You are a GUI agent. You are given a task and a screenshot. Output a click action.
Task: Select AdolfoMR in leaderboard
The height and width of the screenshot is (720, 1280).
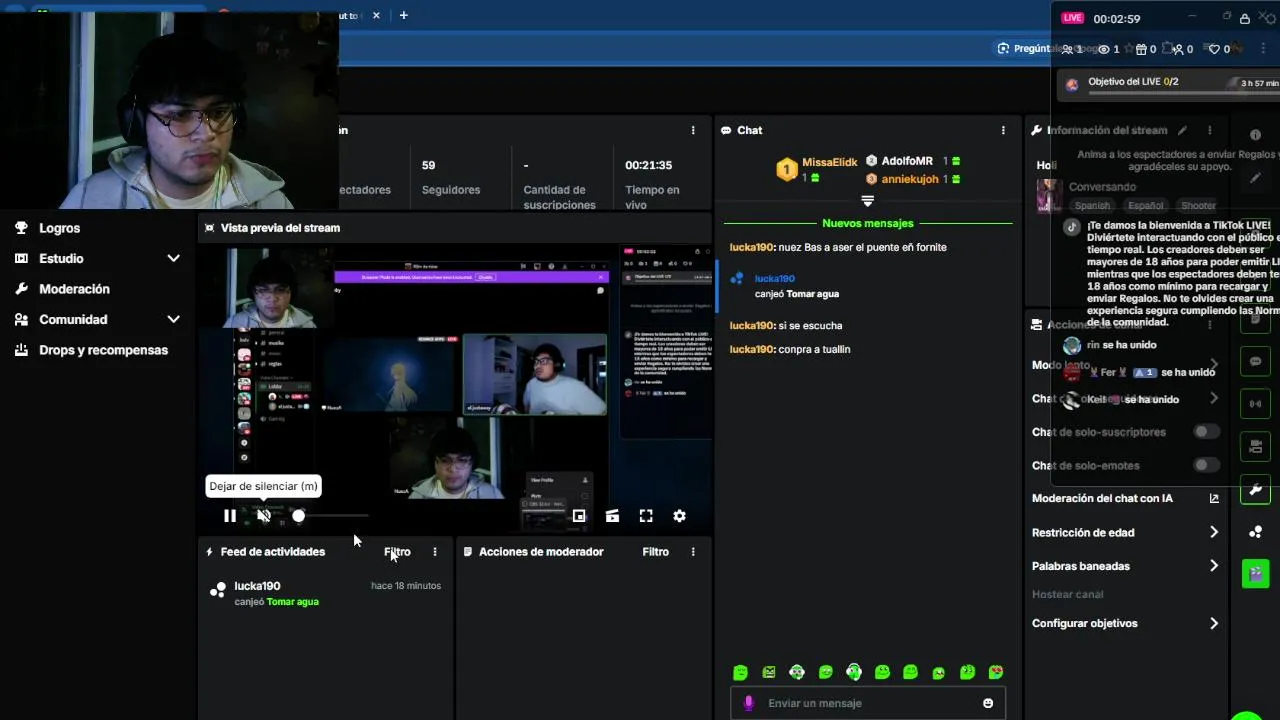907,161
